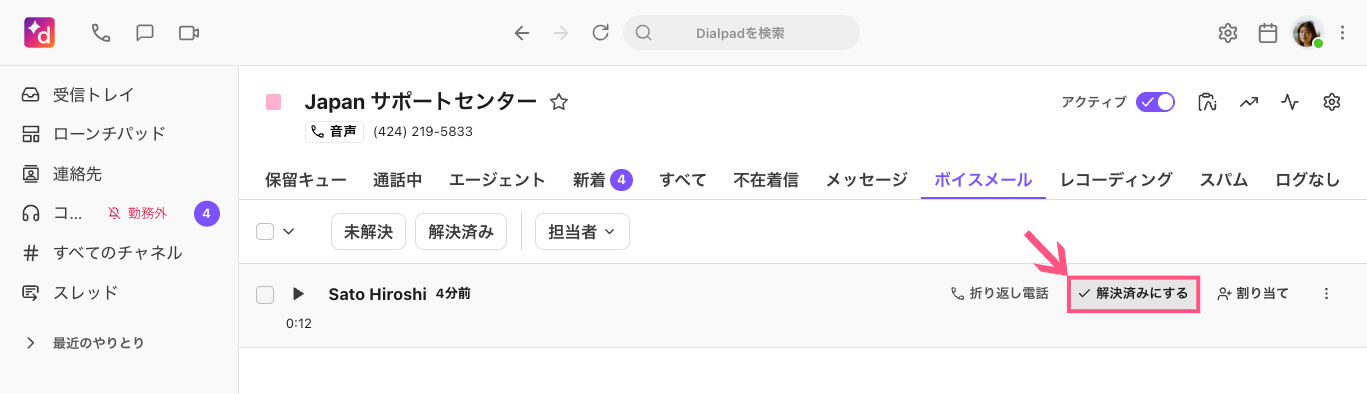Start a new message via chat bubble icon
This screenshot has height=394, width=1367.
click(144, 33)
